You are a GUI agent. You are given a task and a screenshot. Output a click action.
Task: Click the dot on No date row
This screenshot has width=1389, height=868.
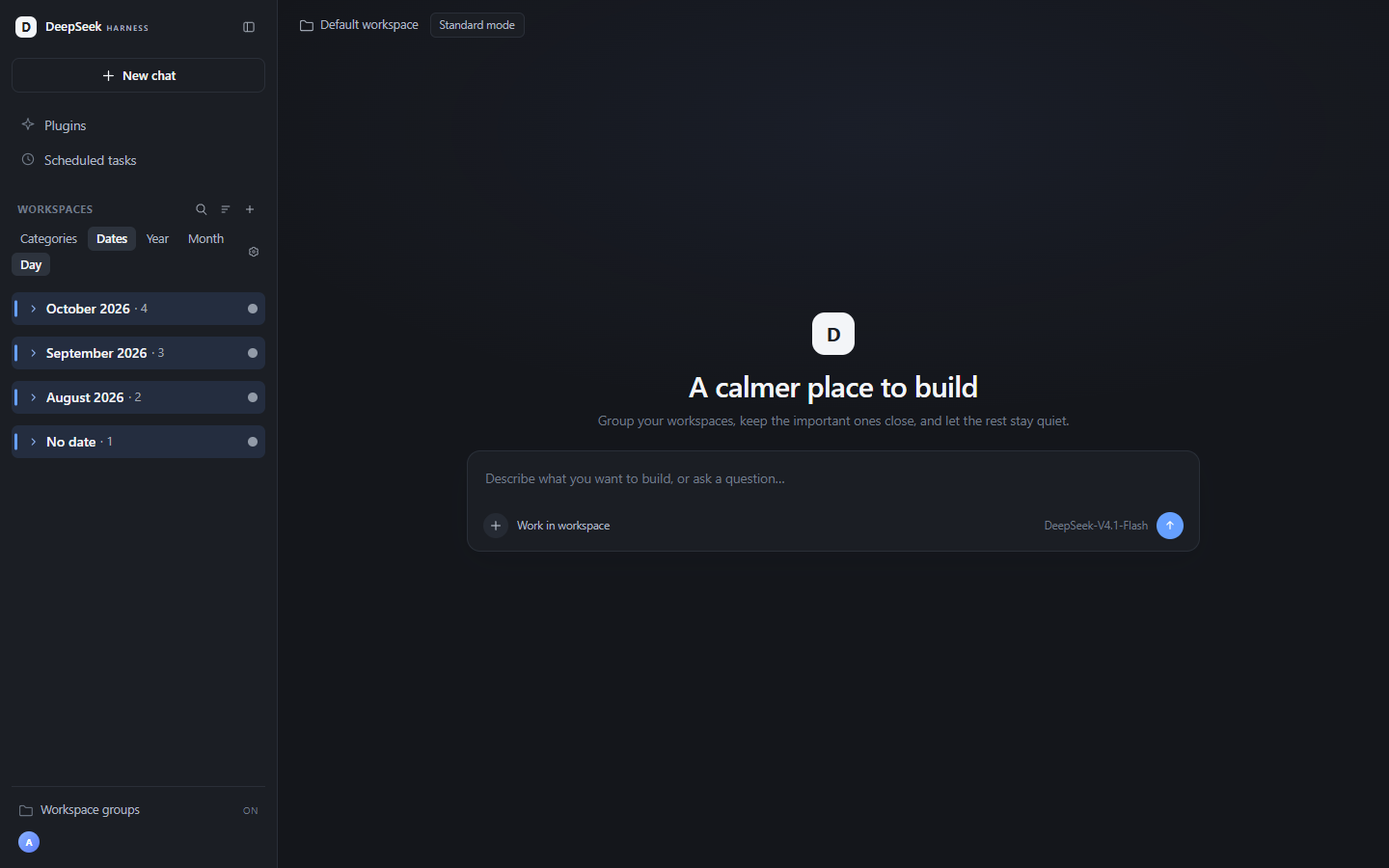253,442
